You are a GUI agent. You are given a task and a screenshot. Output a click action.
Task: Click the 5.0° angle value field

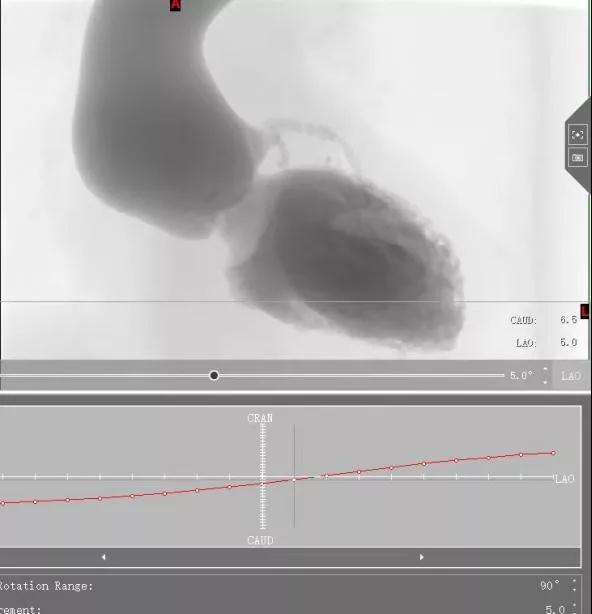[x=522, y=376]
